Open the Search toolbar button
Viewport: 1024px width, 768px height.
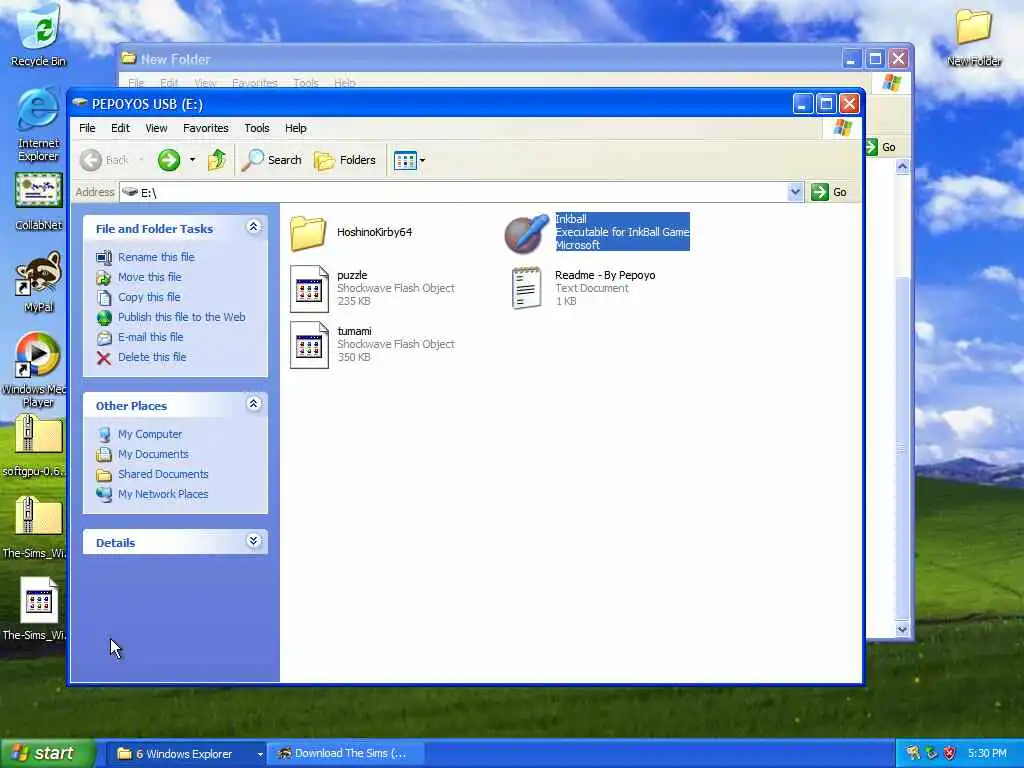[272, 160]
